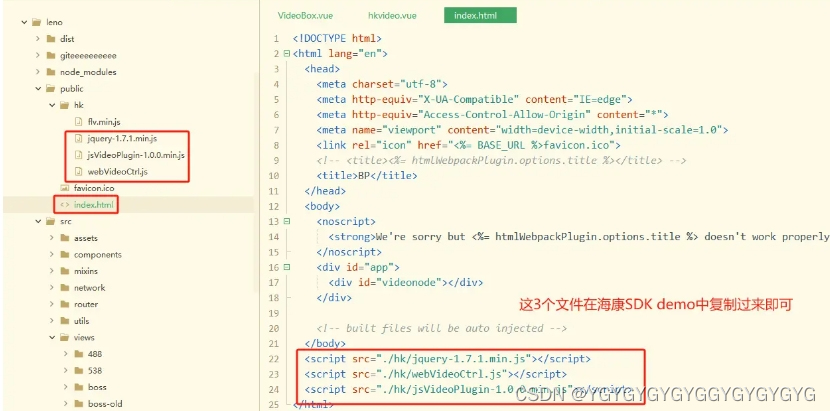
Task: Switch to the VideoBox.vue tab
Action: [x=305, y=15]
